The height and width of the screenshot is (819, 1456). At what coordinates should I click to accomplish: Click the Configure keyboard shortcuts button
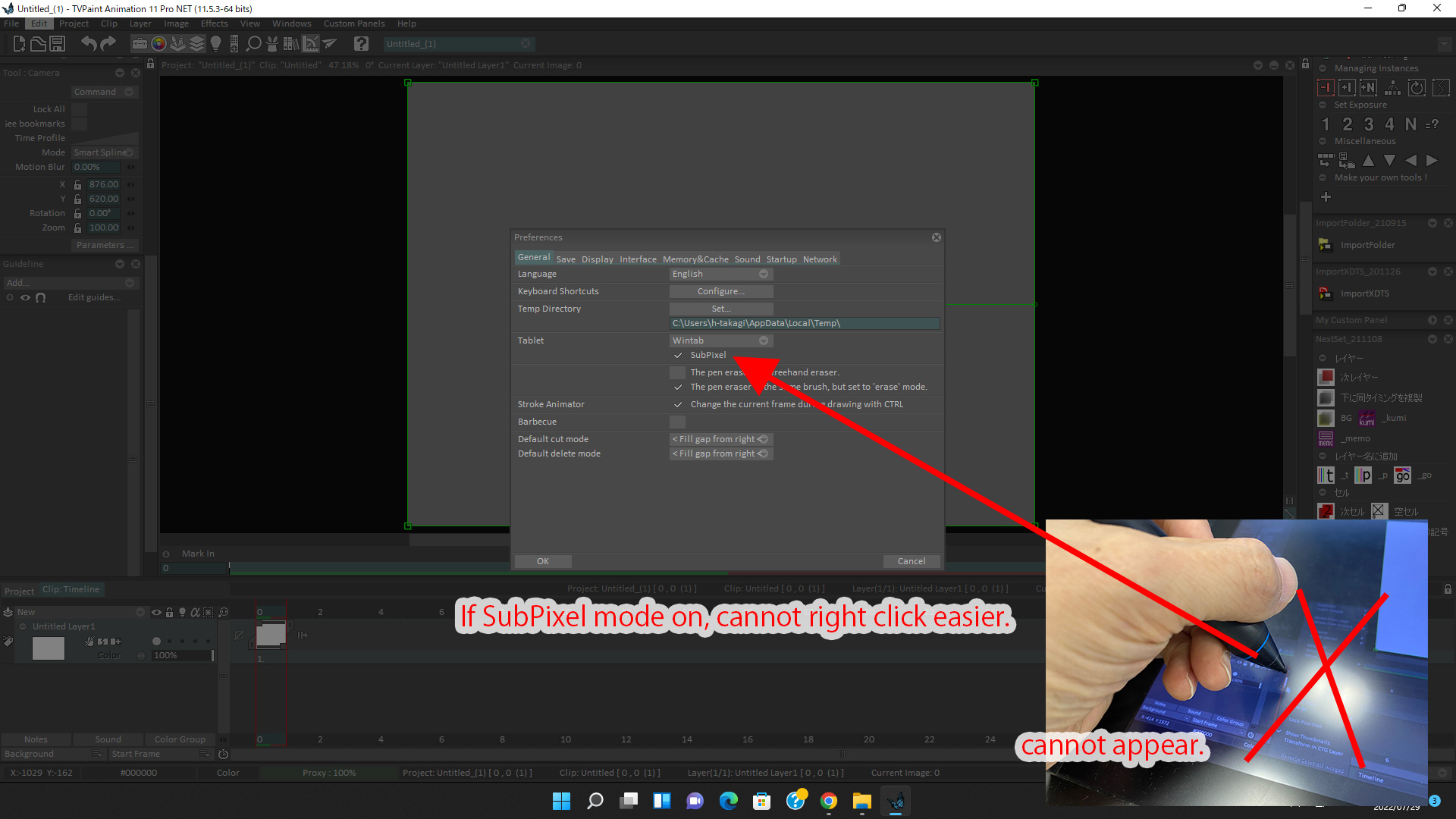click(721, 292)
